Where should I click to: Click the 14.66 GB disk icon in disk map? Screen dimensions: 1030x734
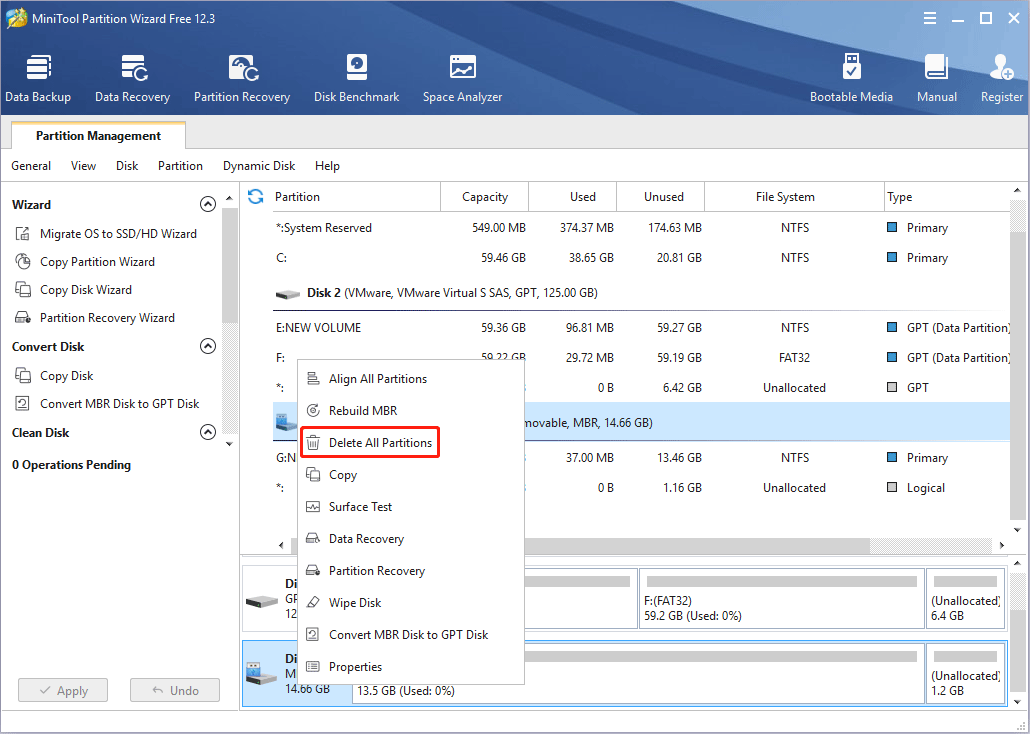pyautogui.click(x=262, y=673)
